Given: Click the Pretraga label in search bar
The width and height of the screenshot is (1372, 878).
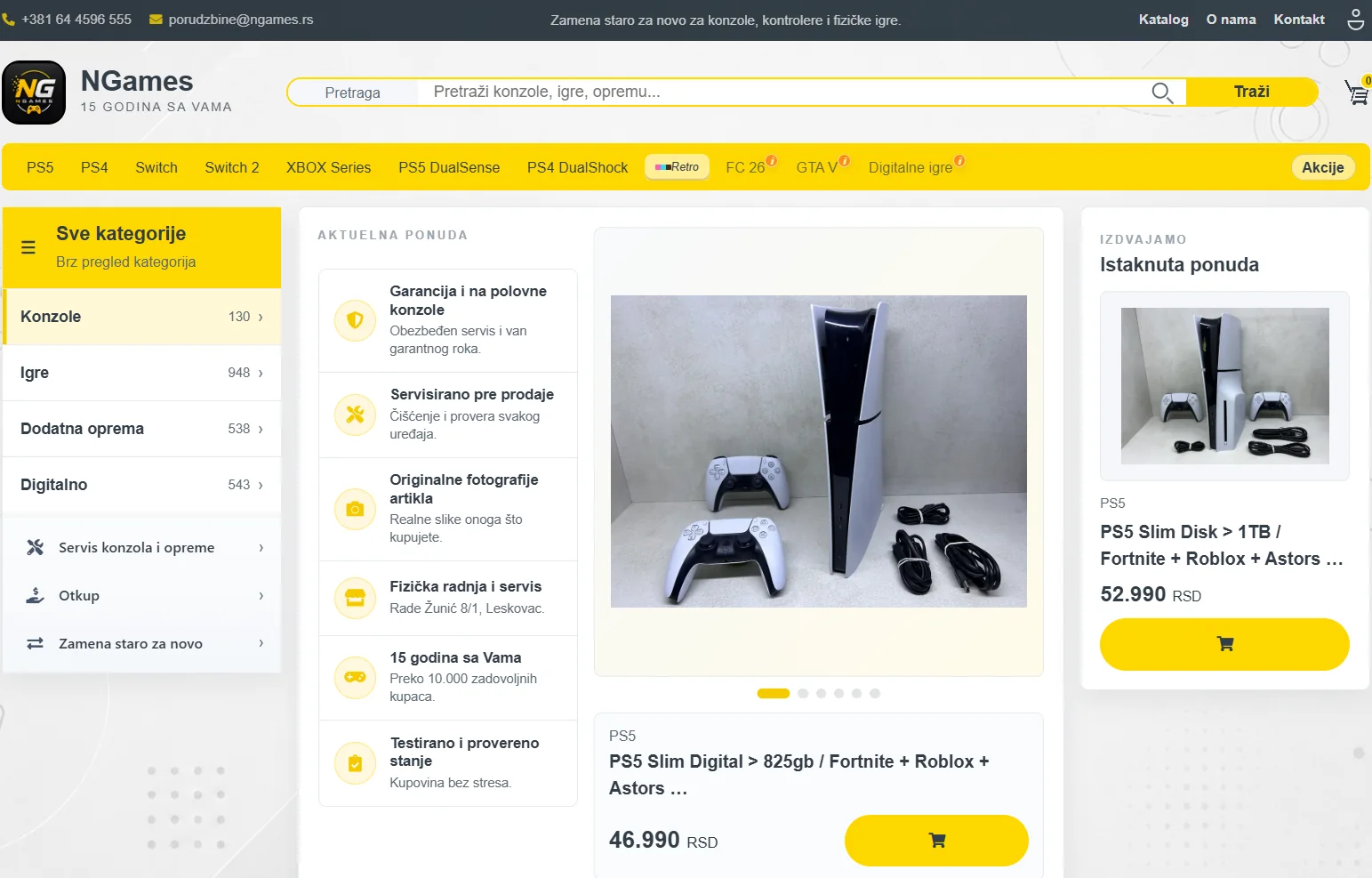Looking at the screenshot, I should 352,93.
